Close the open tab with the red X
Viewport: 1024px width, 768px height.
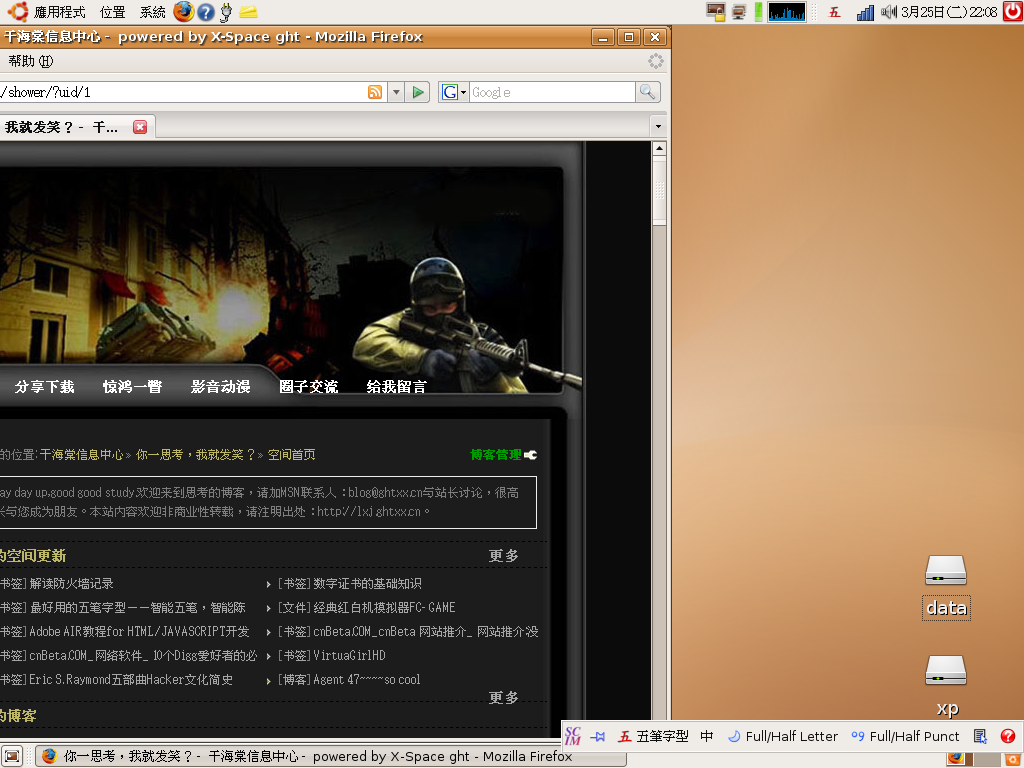(140, 127)
